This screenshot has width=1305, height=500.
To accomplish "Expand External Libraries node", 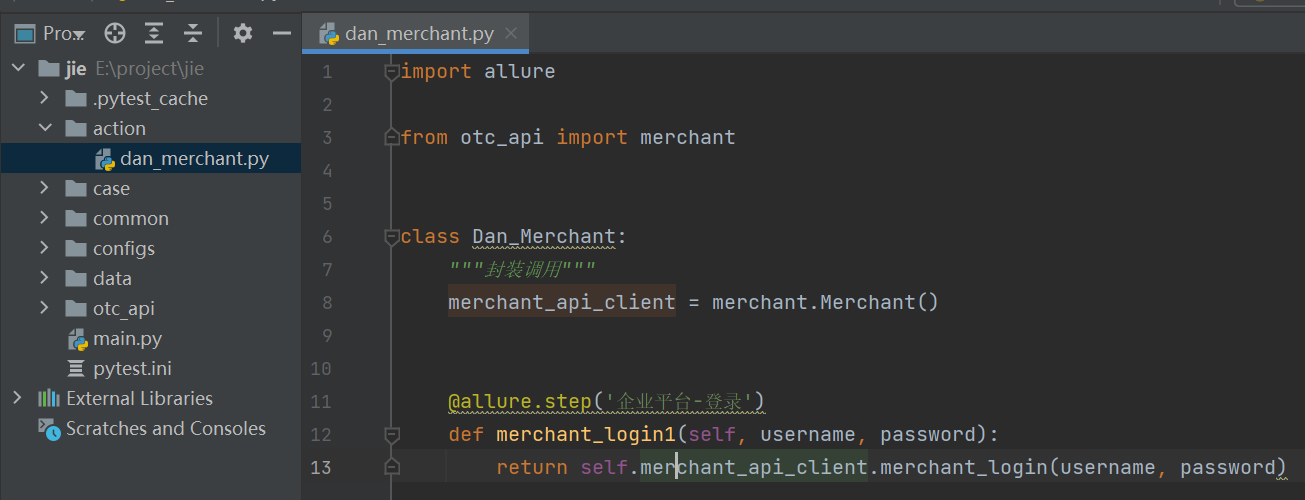I will coord(17,398).
